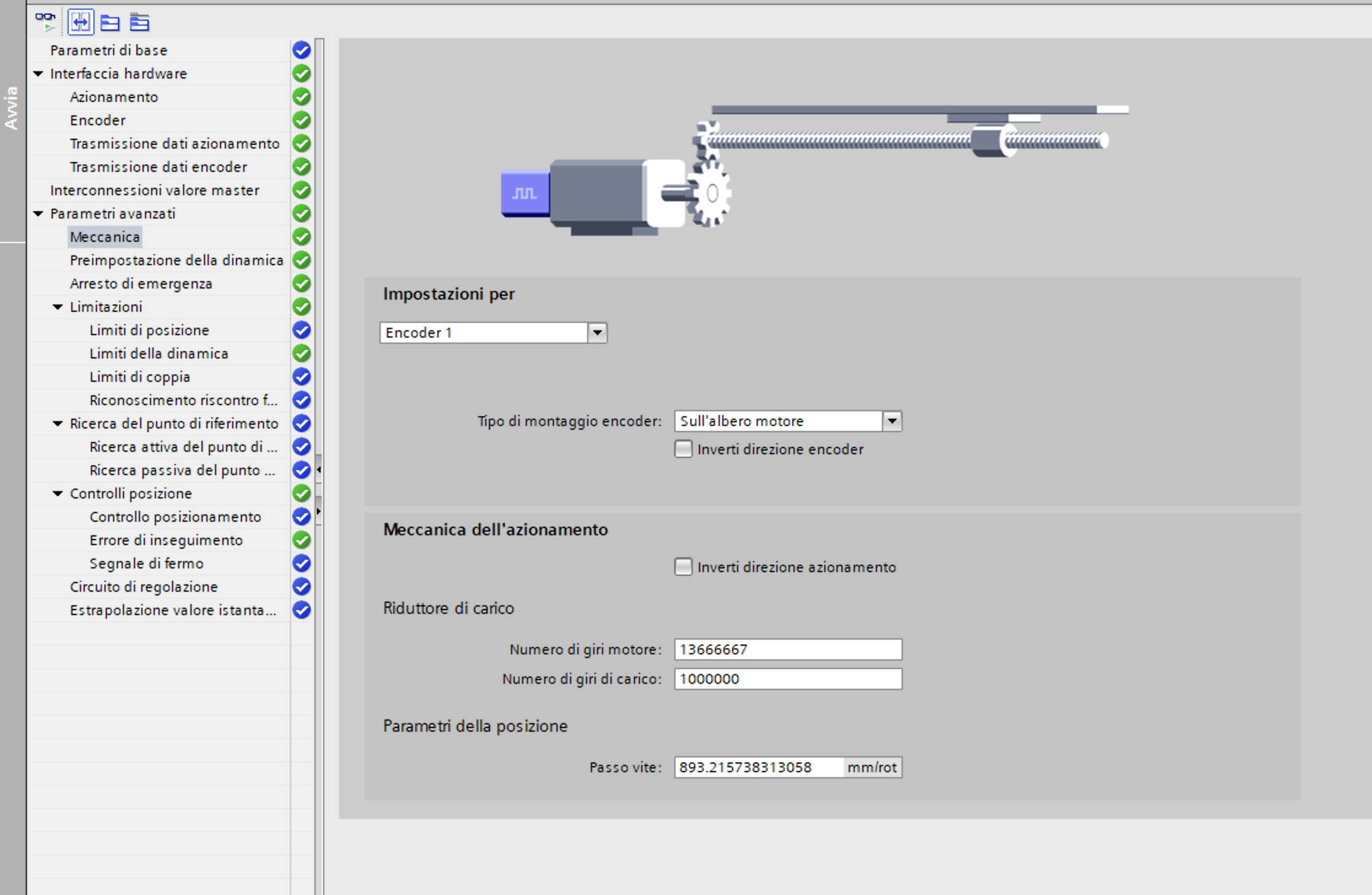This screenshot has width=1372, height=895.
Task: Enable Inverti direzione azionamento checkbox
Action: tap(683, 567)
